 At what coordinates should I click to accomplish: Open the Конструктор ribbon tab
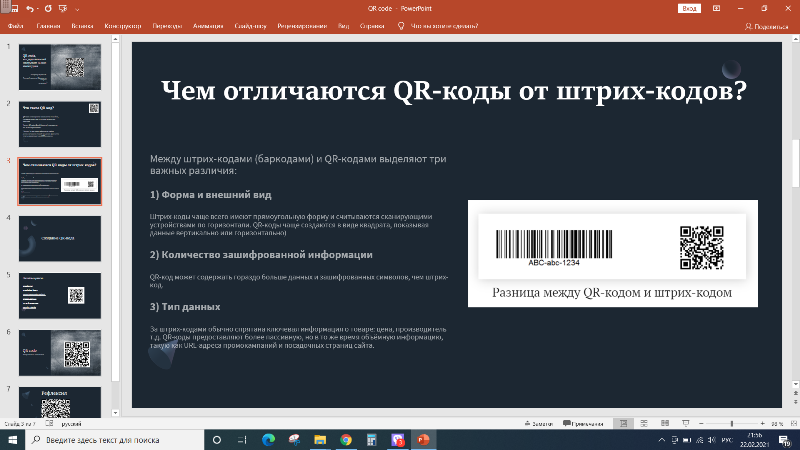[123, 26]
